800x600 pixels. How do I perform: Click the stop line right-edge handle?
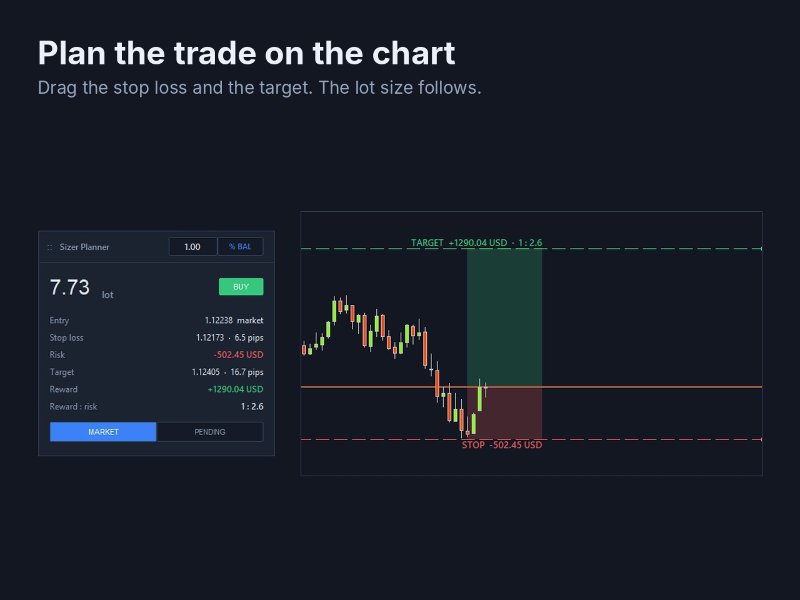click(x=762, y=439)
